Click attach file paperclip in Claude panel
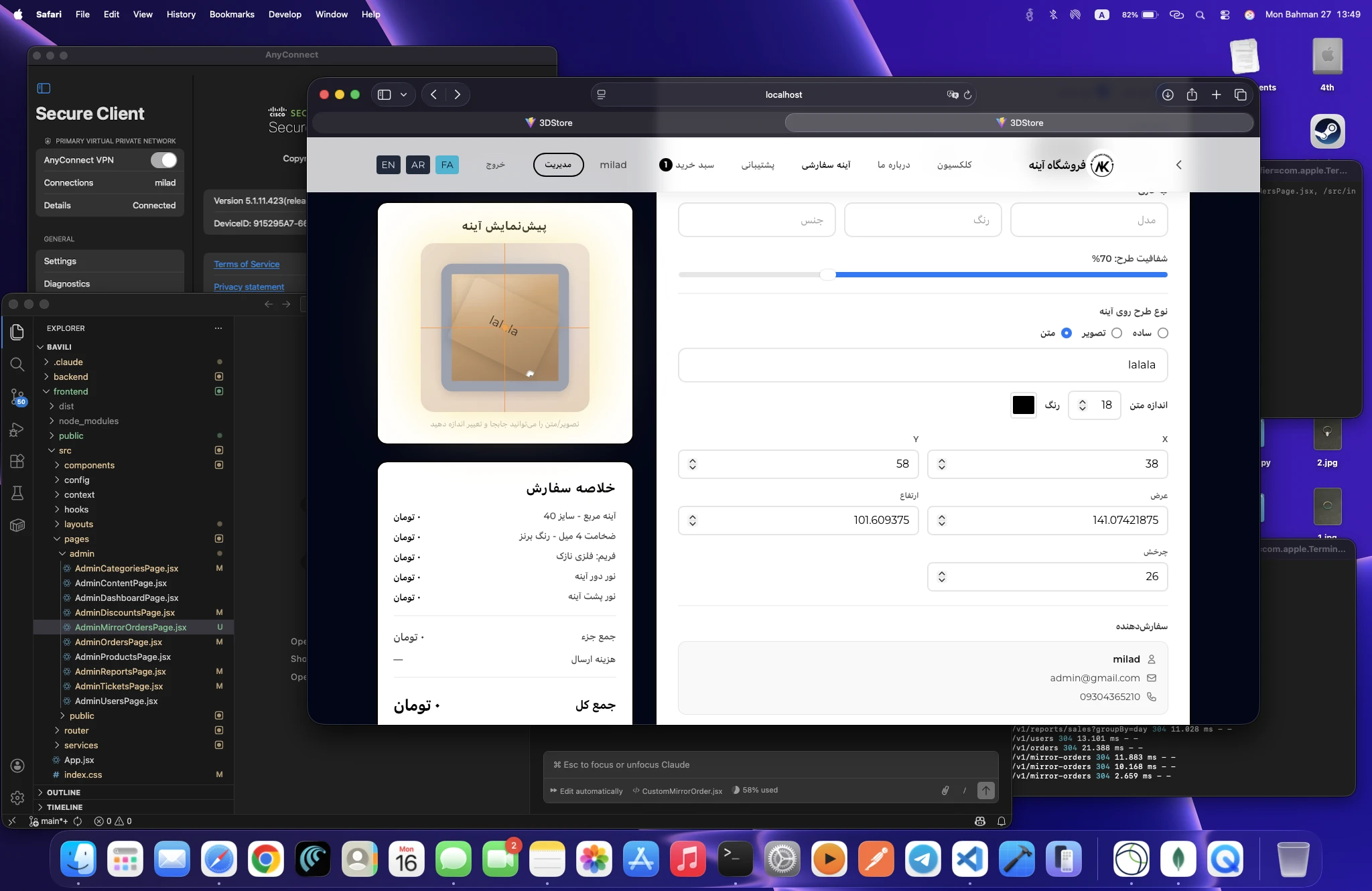This screenshot has height=891, width=1372. pyautogui.click(x=945, y=791)
